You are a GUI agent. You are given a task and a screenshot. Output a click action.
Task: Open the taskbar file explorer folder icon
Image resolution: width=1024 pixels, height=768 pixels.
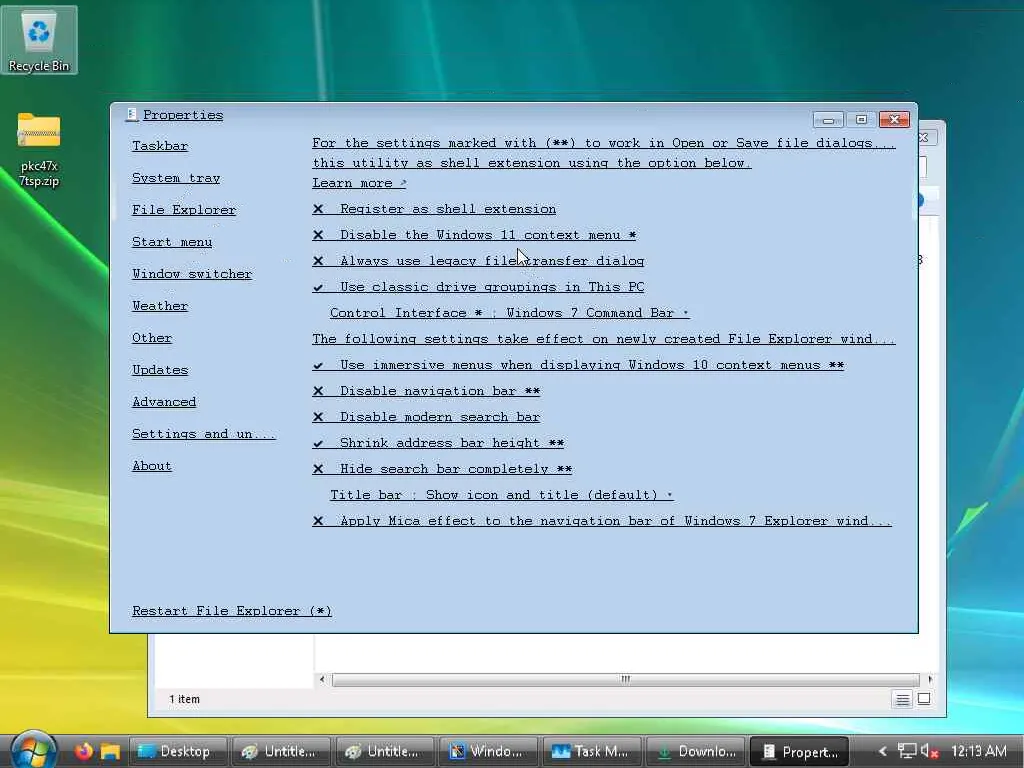click(110, 752)
